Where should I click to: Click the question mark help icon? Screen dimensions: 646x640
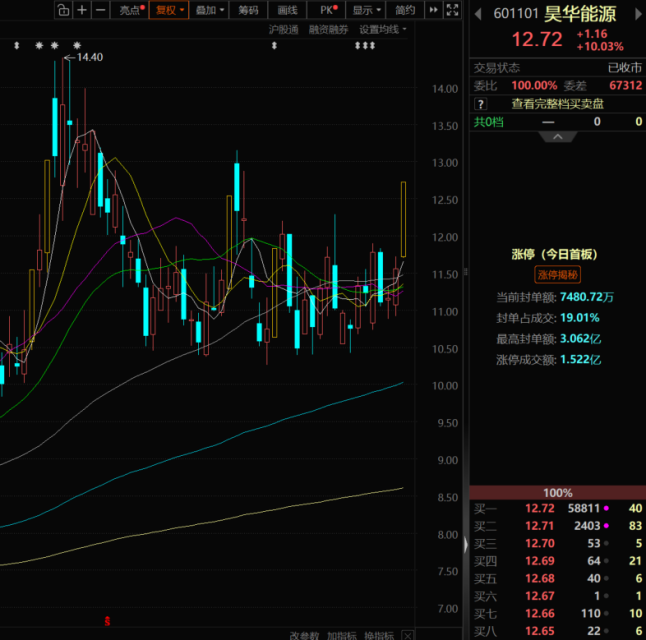point(480,104)
